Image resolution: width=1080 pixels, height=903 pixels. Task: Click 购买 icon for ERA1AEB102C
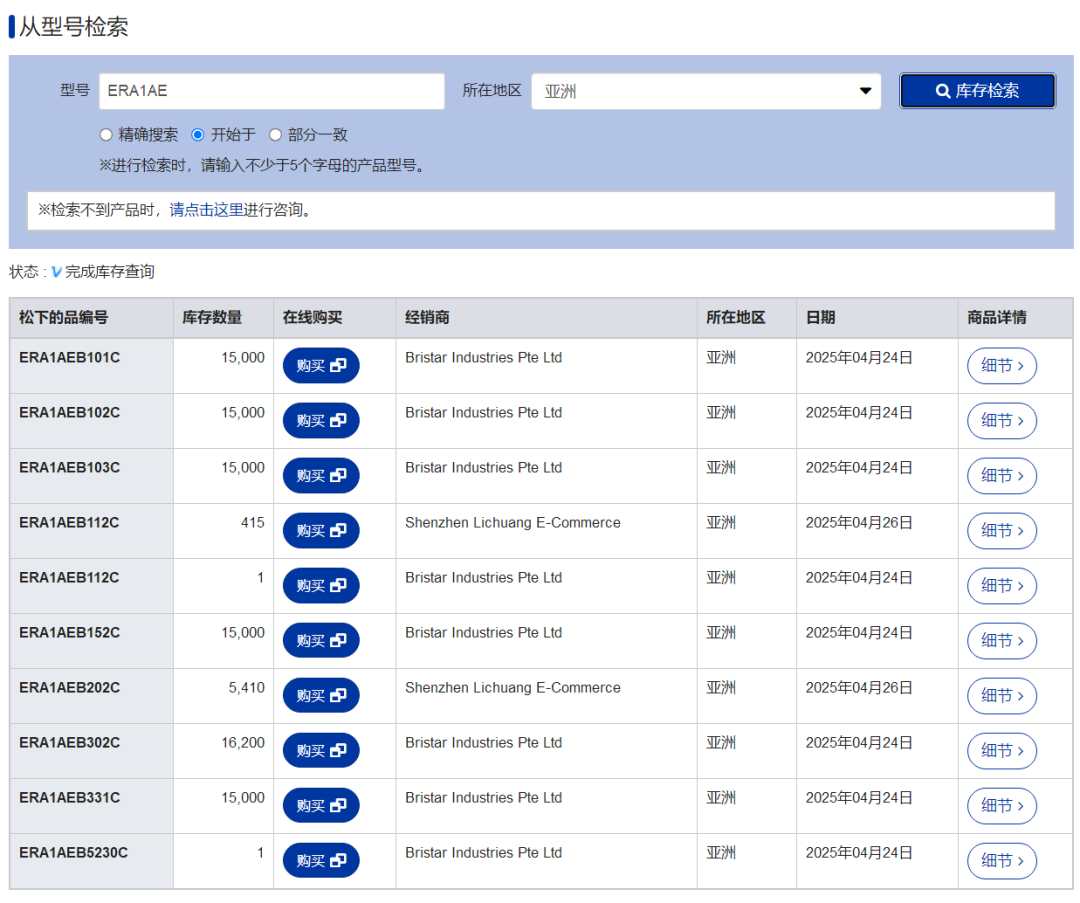[x=321, y=421]
